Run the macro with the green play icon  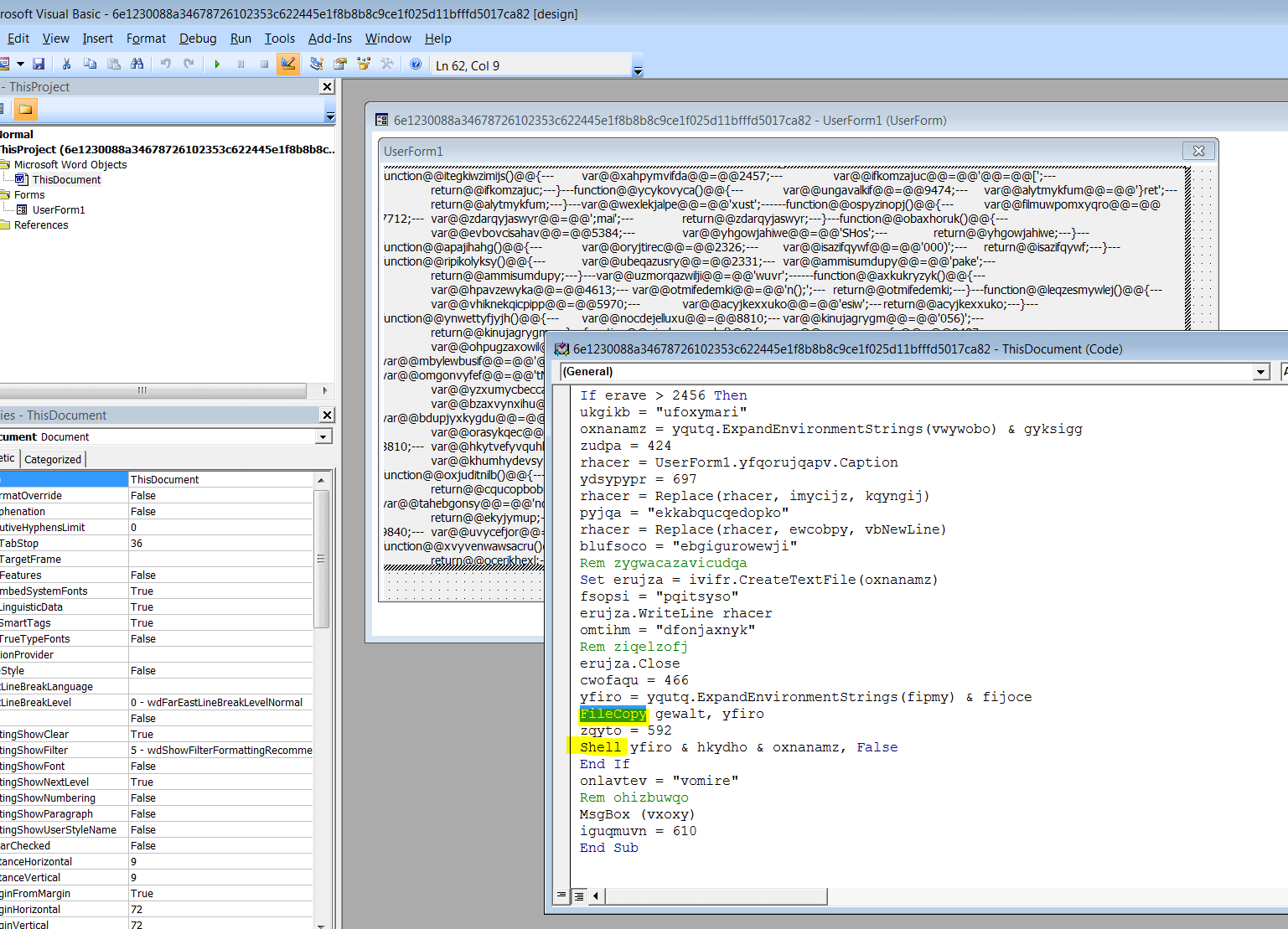point(217,64)
